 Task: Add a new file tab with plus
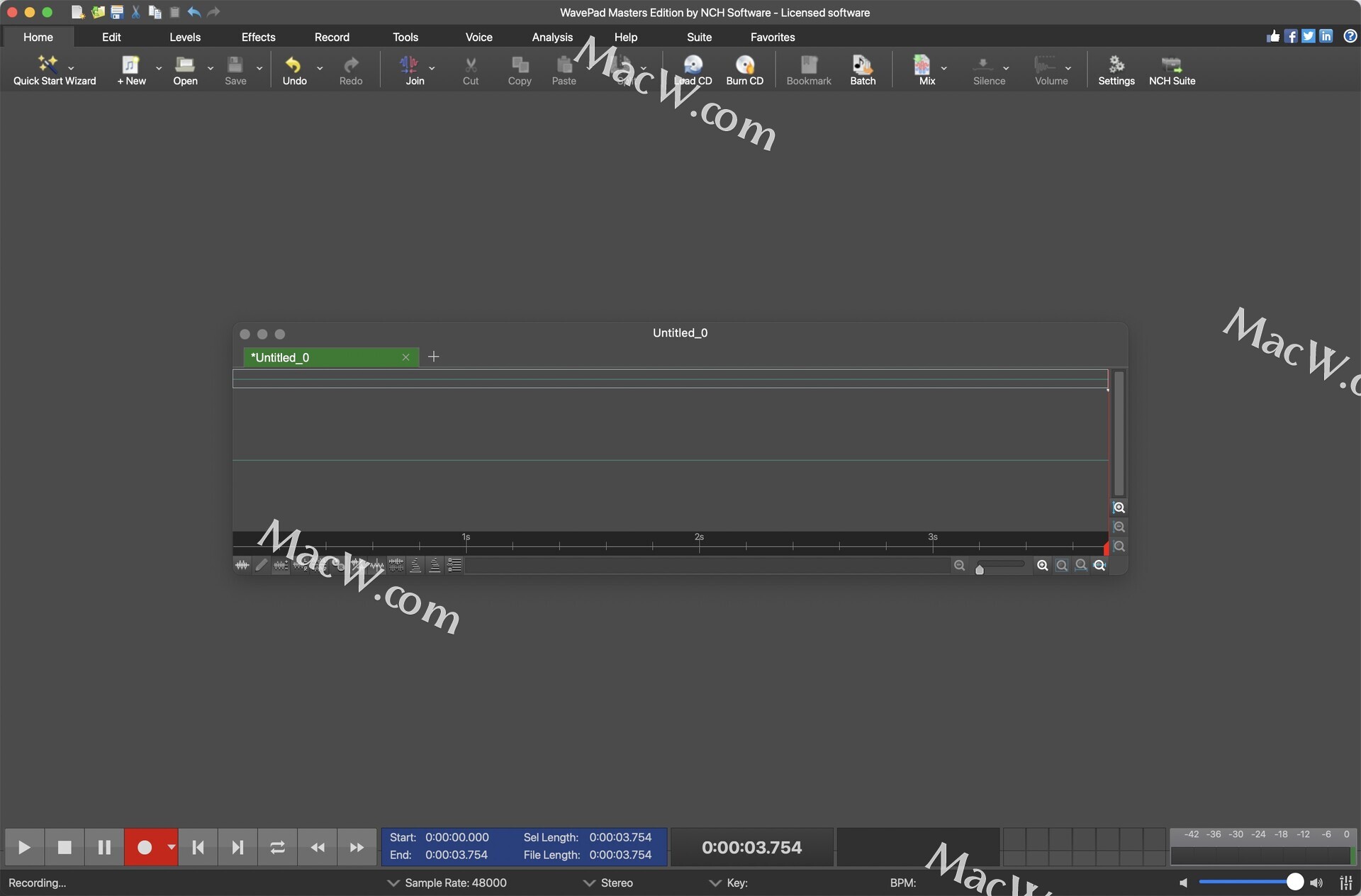point(433,357)
